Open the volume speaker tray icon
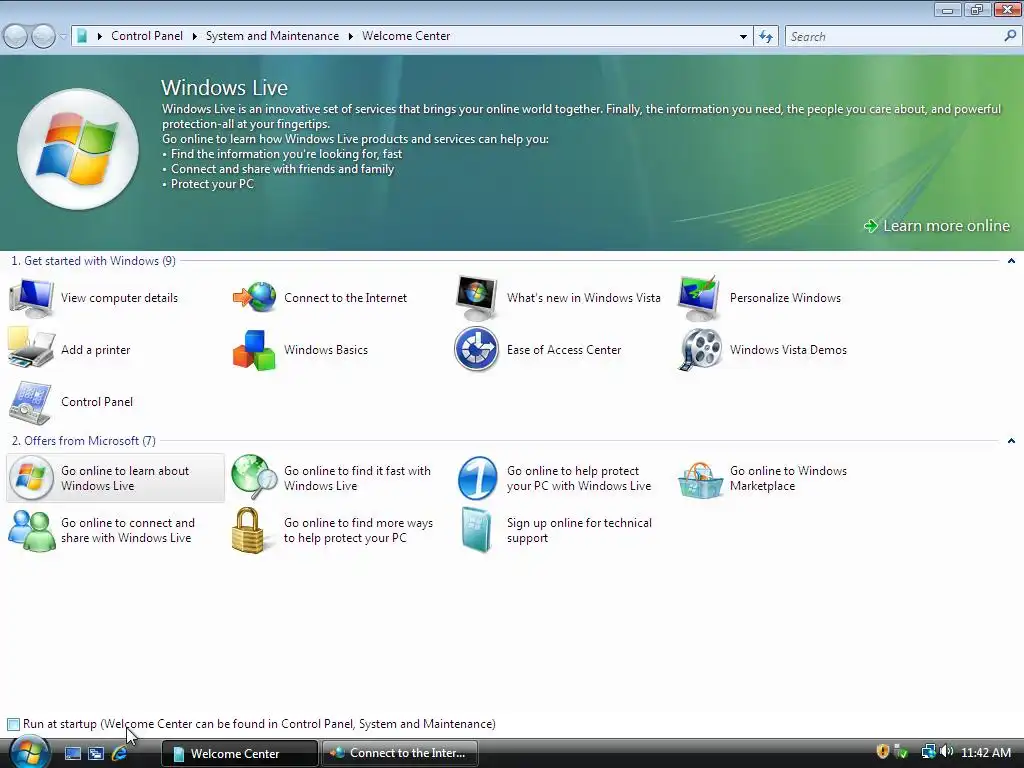The image size is (1024, 768). click(947, 752)
